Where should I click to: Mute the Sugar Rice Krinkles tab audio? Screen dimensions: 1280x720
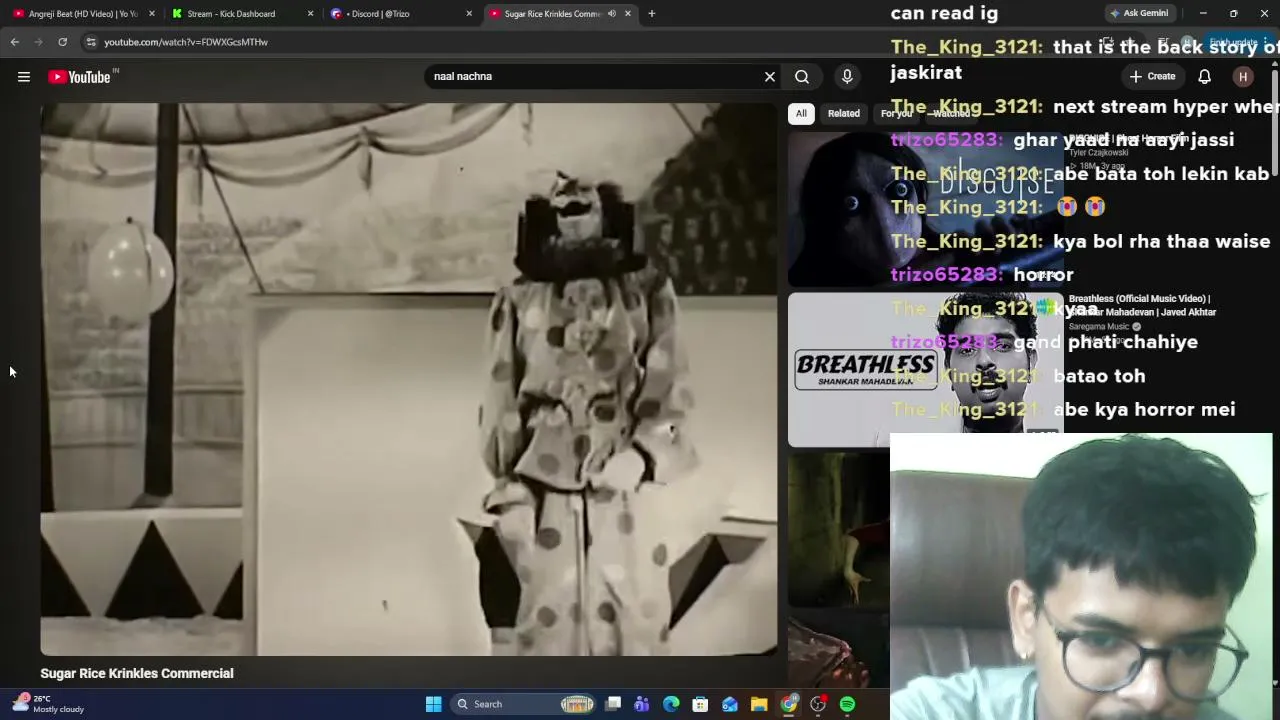pyautogui.click(x=611, y=14)
